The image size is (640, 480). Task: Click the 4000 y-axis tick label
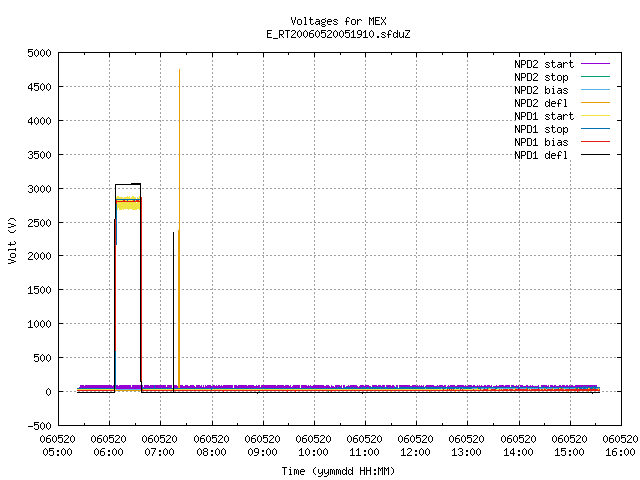click(39, 121)
